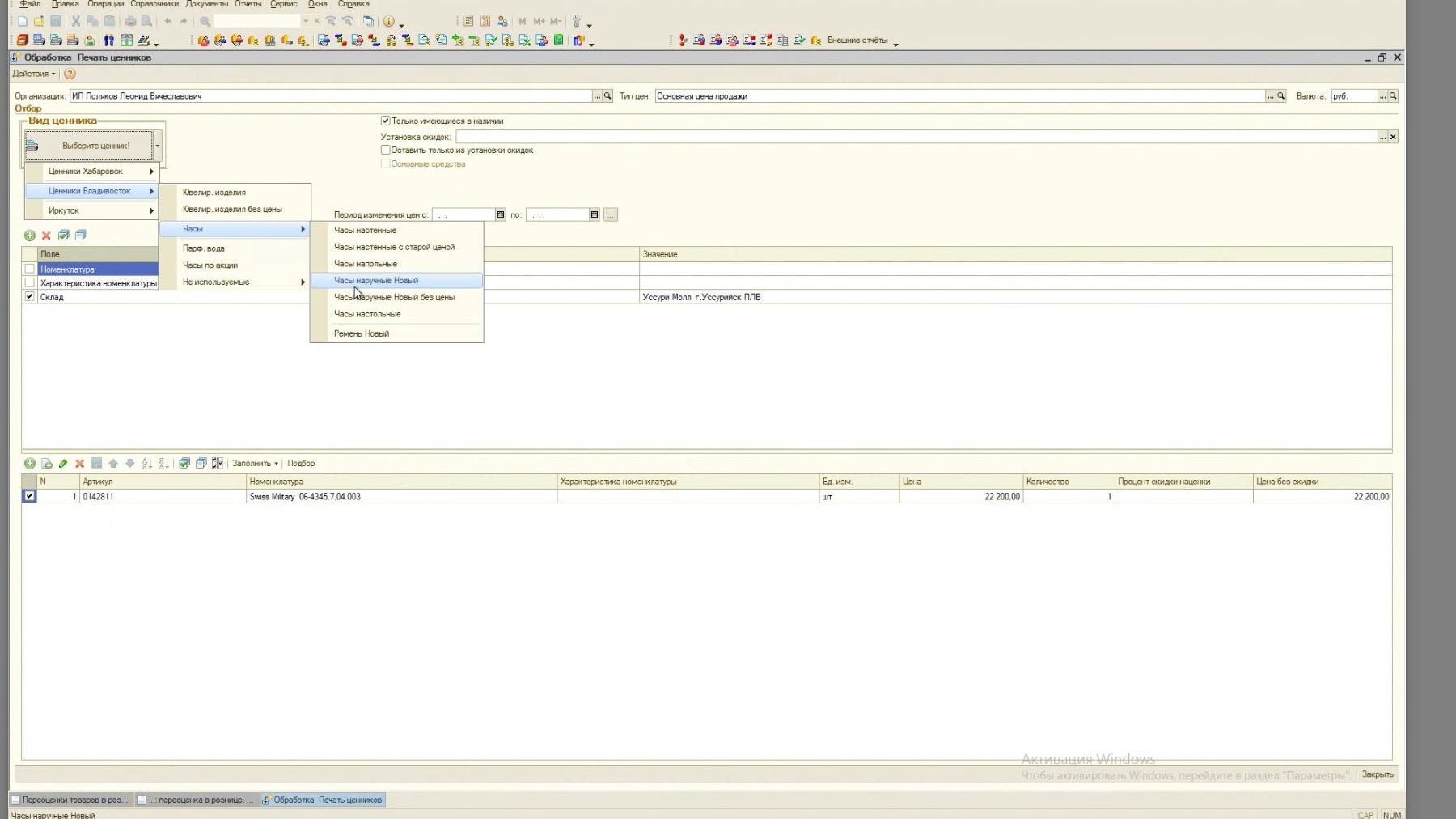The image size is (1456, 819).
Task: Open the Заполнить dropdown
Action: (255, 464)
